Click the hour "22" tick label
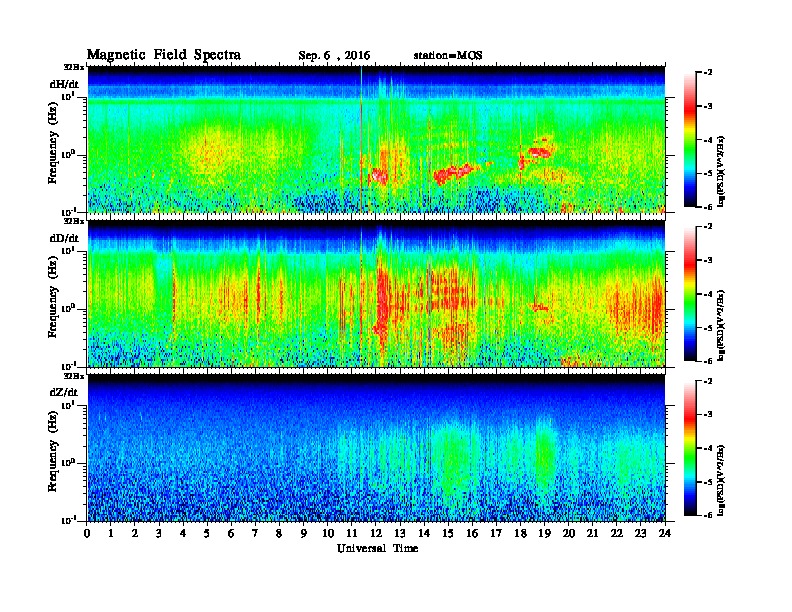Screen dimensions: 792x612 [617, 533]
